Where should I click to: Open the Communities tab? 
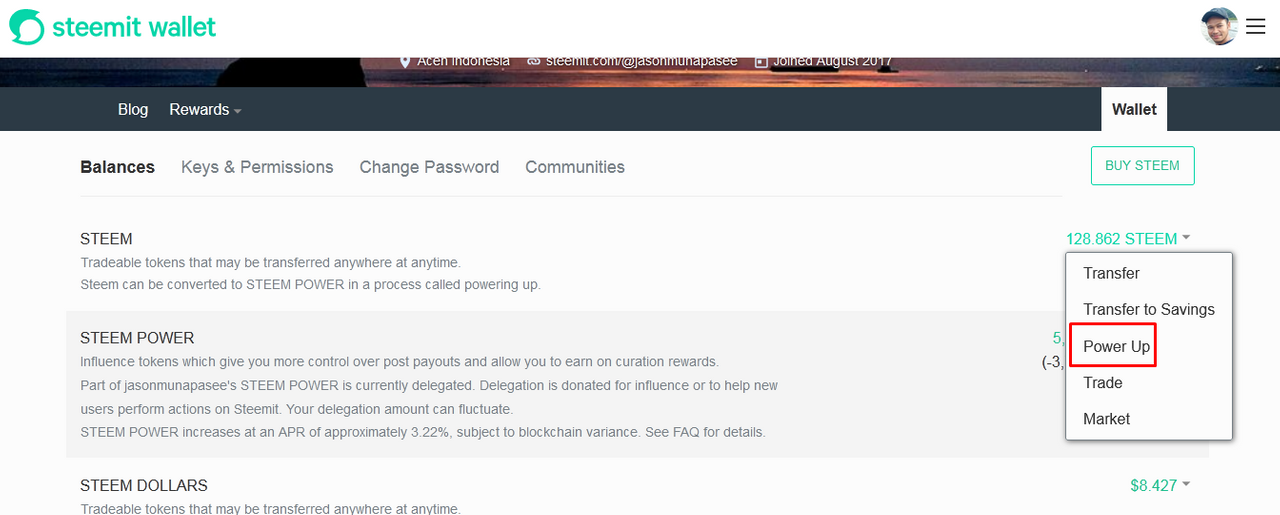575,167
